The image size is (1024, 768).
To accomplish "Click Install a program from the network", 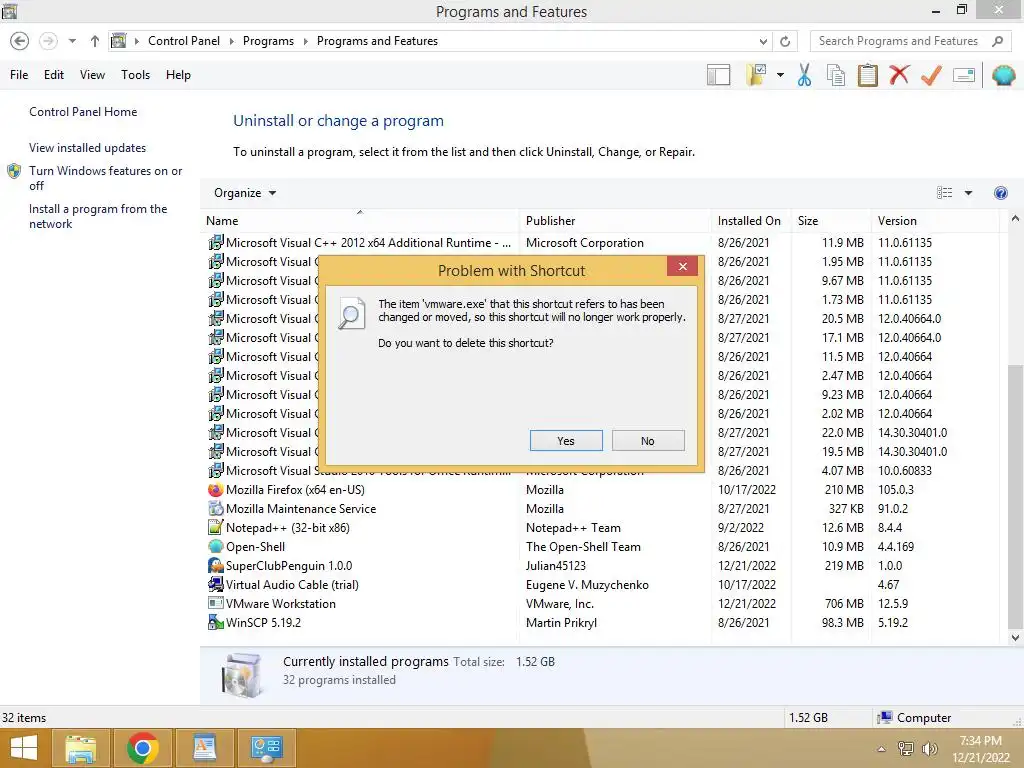I will 98,216.
